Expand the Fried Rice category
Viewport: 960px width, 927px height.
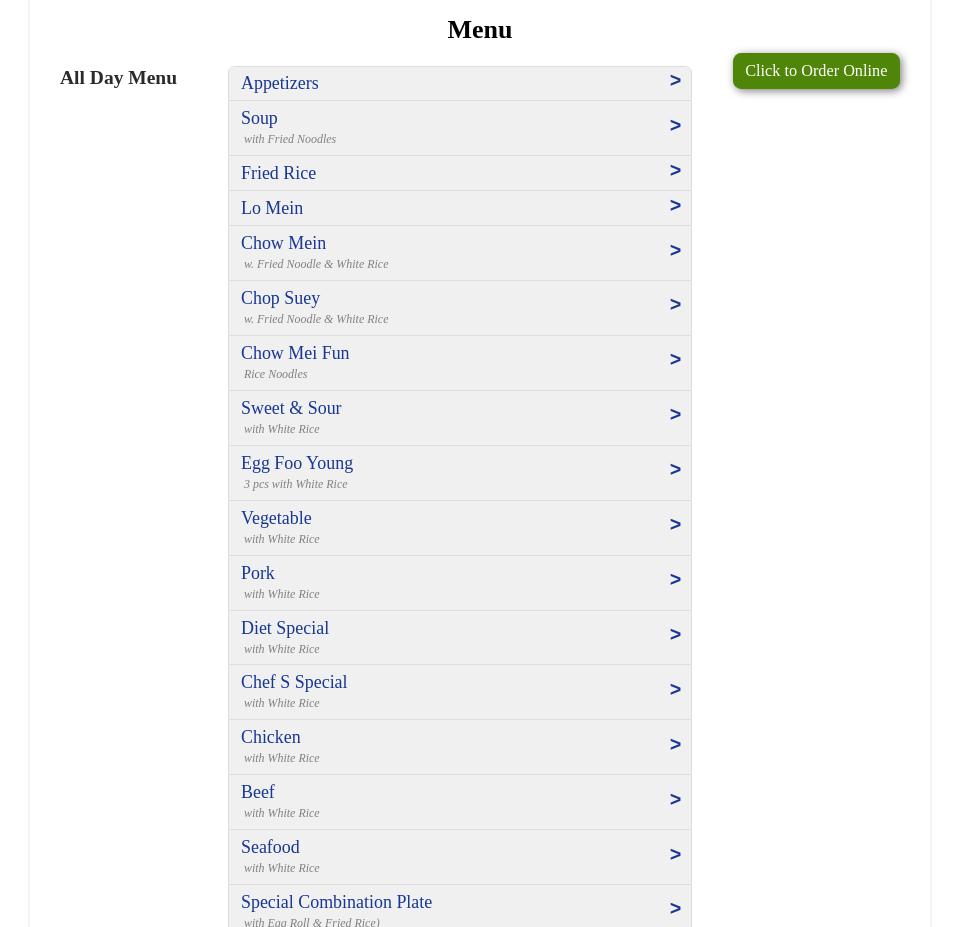click(279, 173)
